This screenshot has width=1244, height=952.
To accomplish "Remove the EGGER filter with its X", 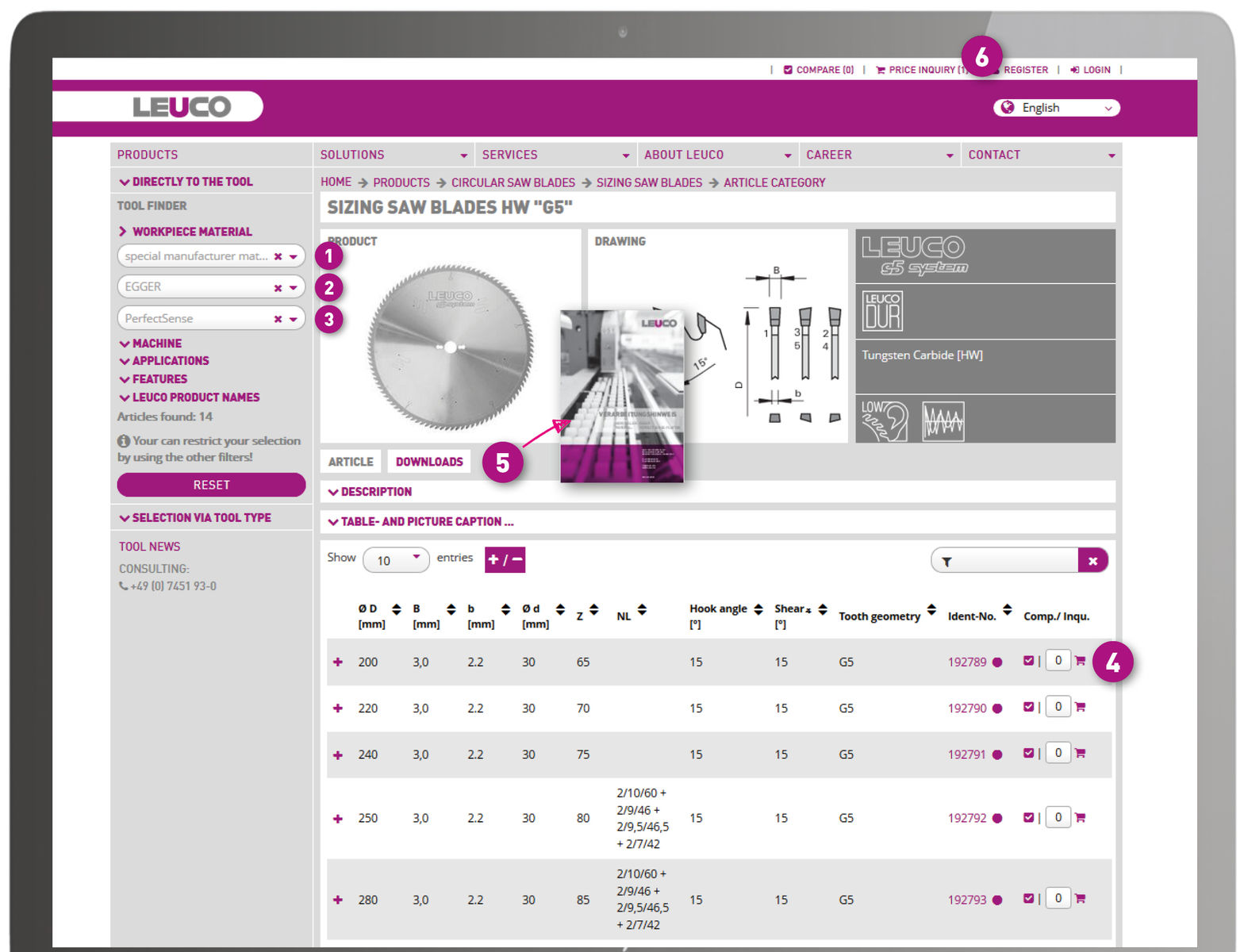I will pyautogui.click(x=278, y=288).
